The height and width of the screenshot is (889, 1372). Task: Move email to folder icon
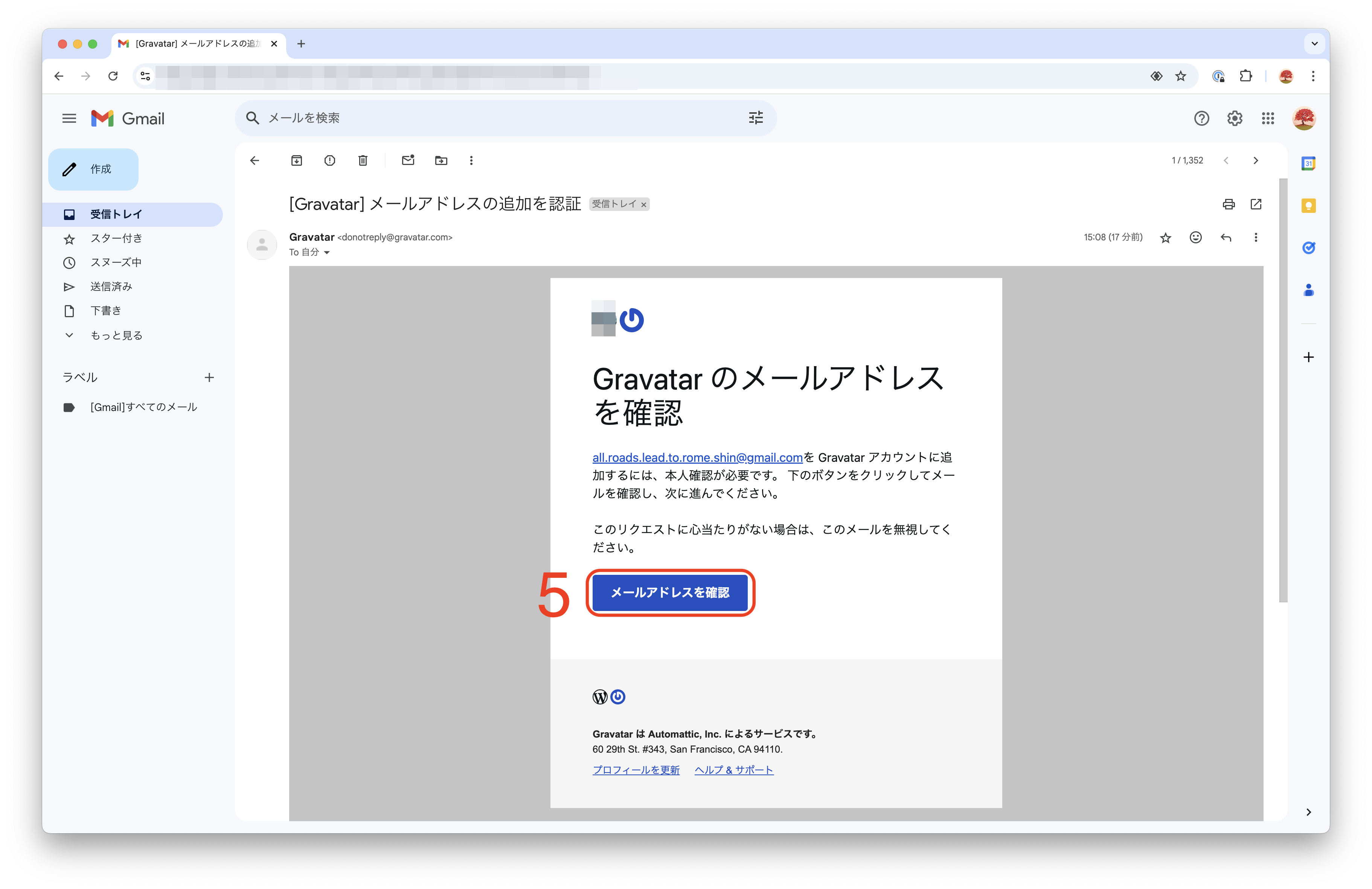(x=441, y=160)
